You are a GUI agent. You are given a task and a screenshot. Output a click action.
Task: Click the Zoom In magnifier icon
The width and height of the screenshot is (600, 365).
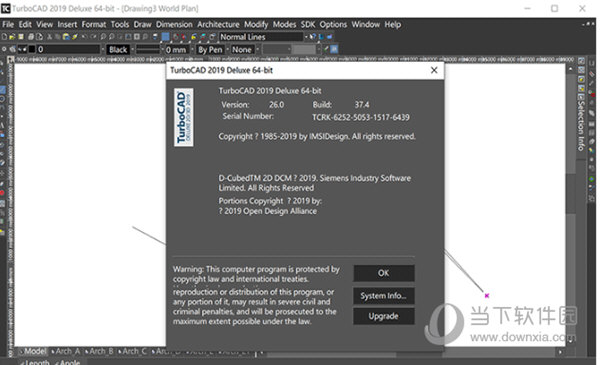[103, 37]
